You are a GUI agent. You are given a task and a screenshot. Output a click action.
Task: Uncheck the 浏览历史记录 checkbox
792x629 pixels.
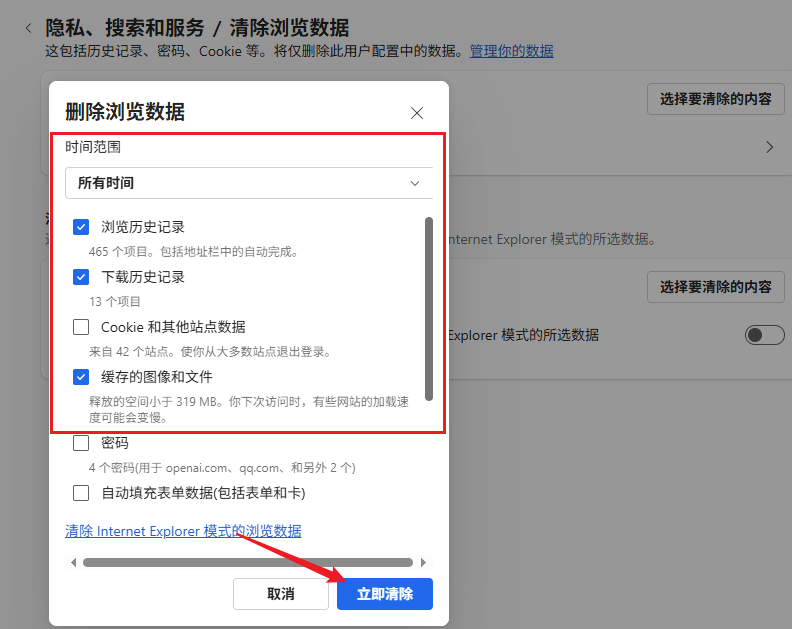(x=81, y=227)
